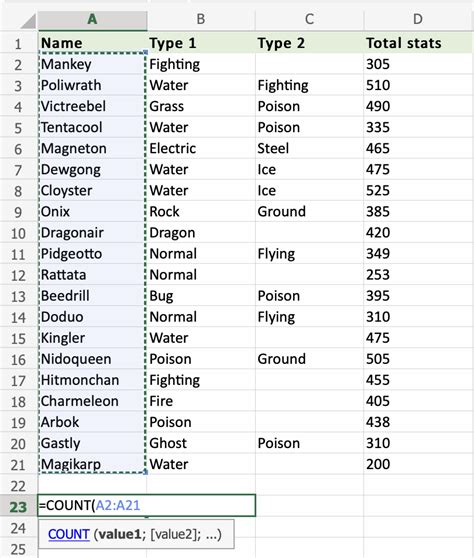The image size is (474, 558).
Task: Click the Name header cell
Action: click(x=93, y=43)
